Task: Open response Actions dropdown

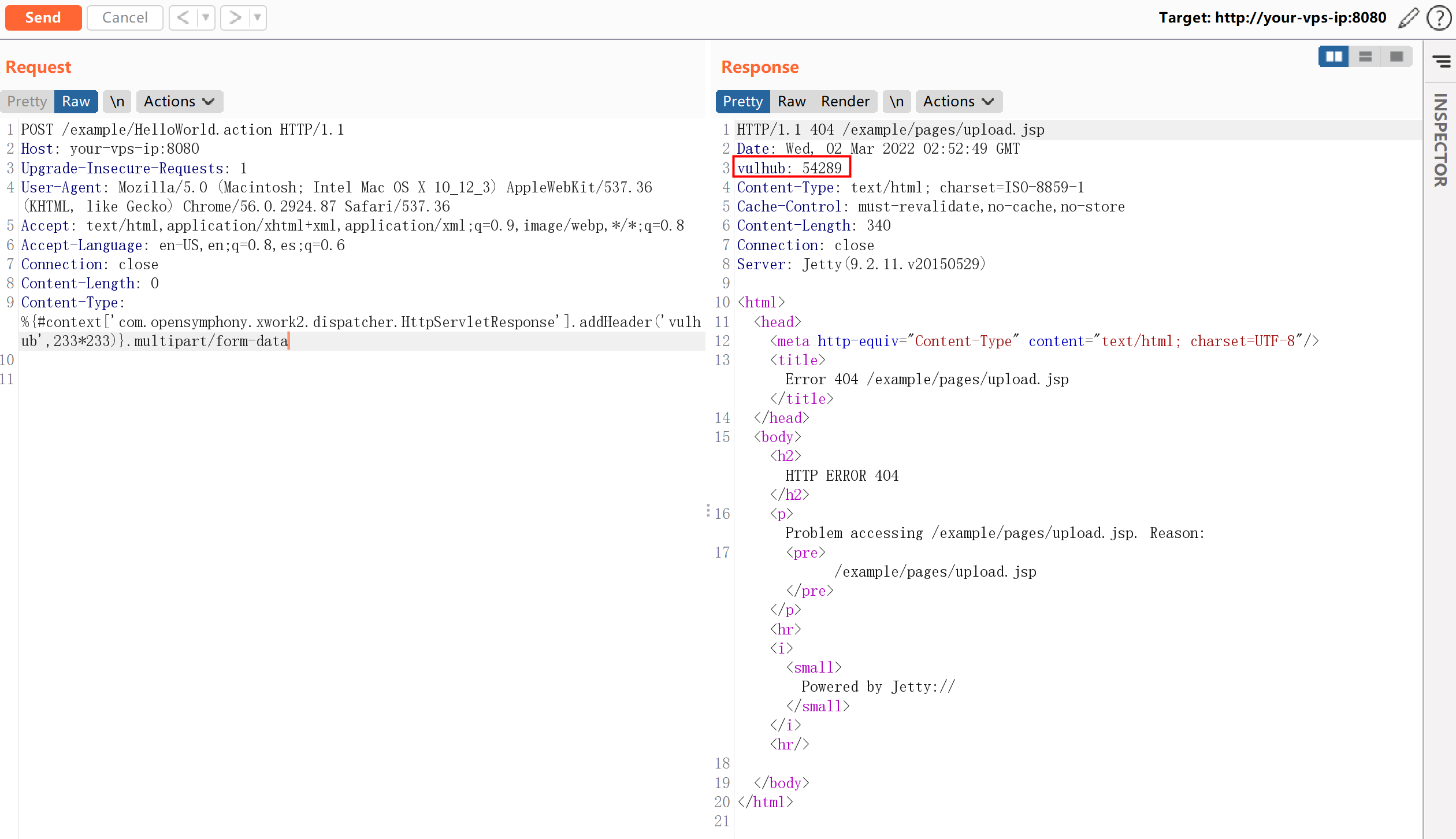Action: tap(959, 102)
